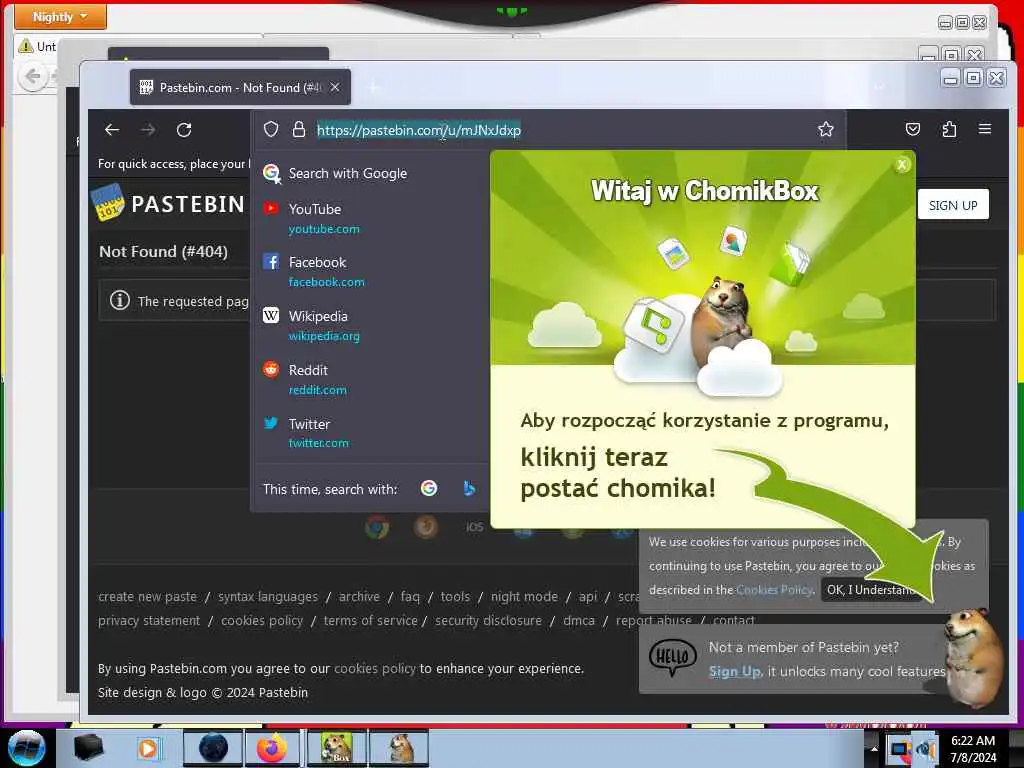Open Firefox from the taskbar
This screenshot has width=1024, height=768.
tap(272, 748)
